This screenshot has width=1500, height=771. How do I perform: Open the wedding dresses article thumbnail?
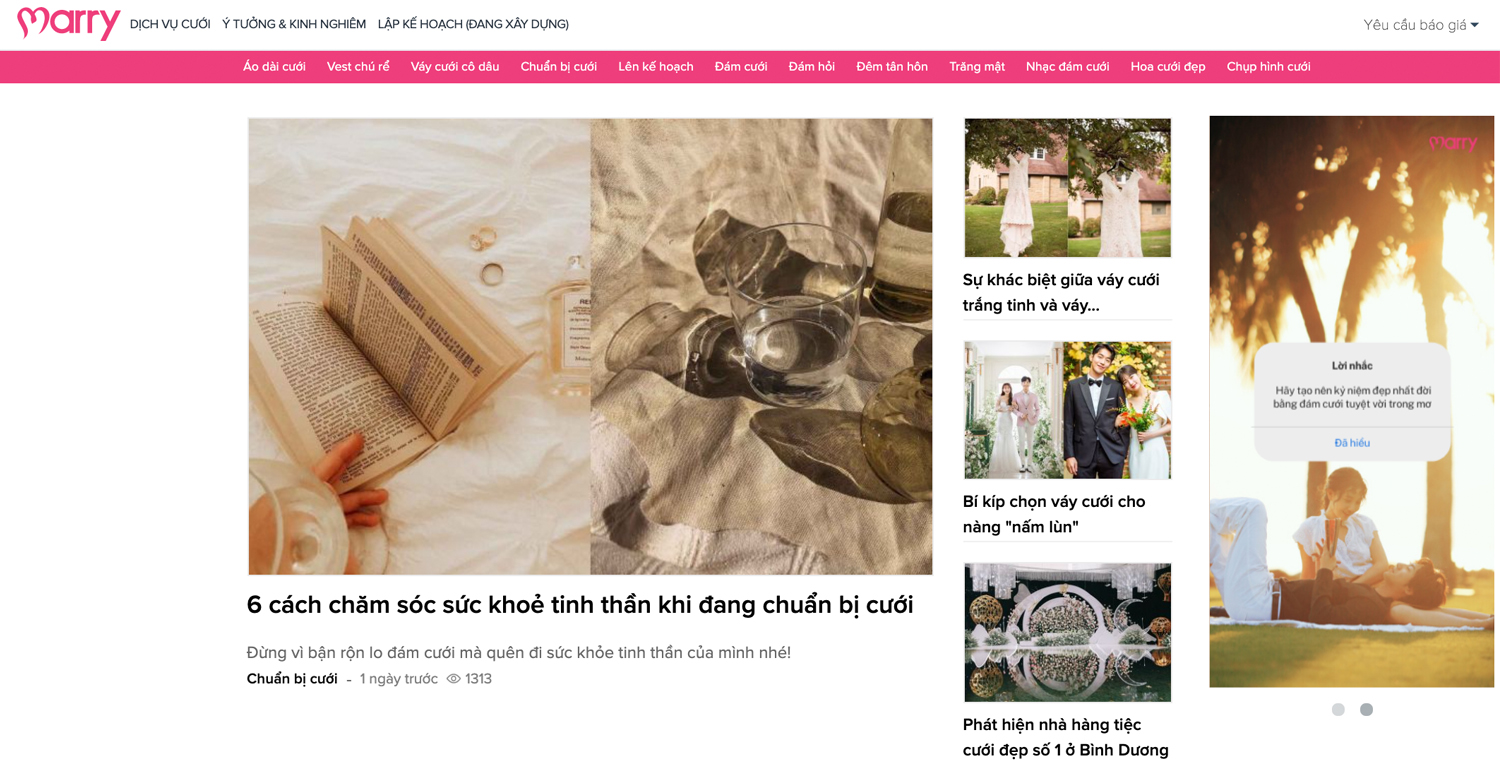pyautogui.click(x=1067, y=188)
